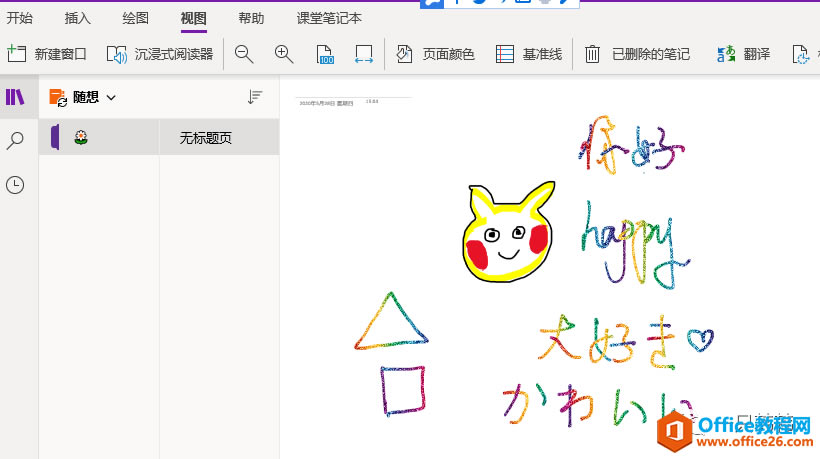This screenshot has width=820, height=459.
Task: Click the New Window icon
Action: pos(16,54)
